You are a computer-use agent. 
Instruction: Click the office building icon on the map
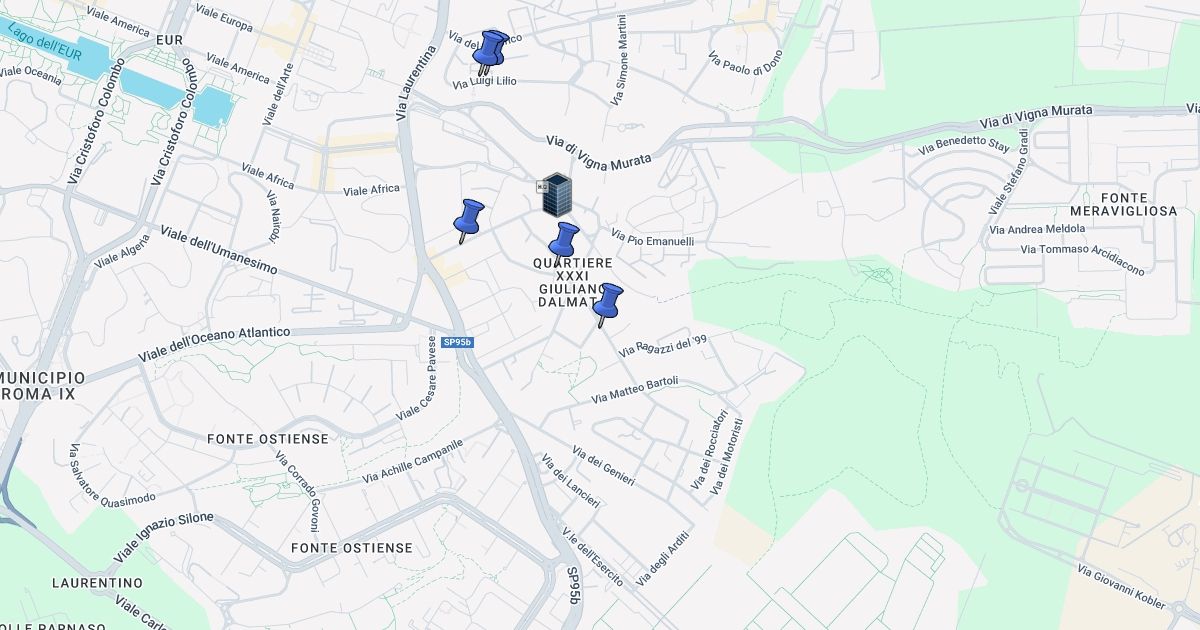click(555, 194)
